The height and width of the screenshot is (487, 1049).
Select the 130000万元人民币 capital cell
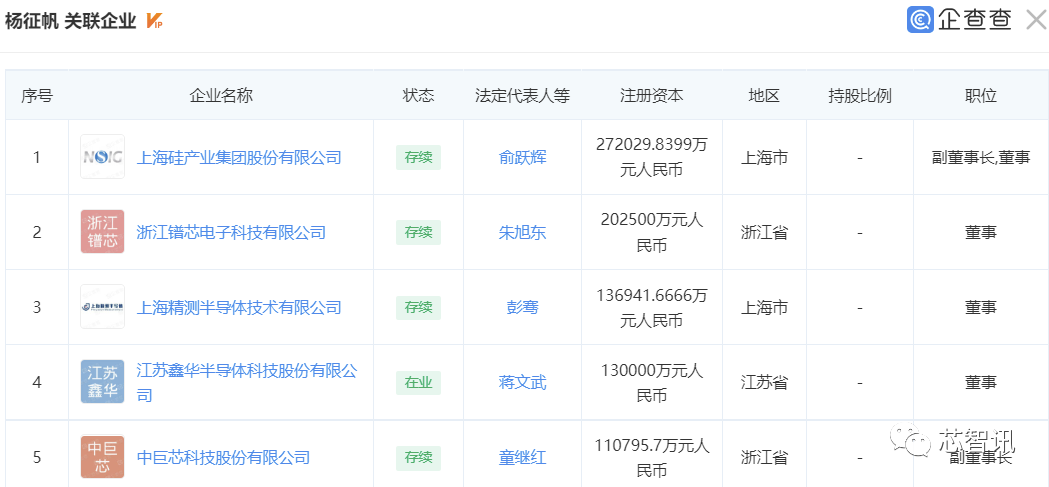(652, 382)
